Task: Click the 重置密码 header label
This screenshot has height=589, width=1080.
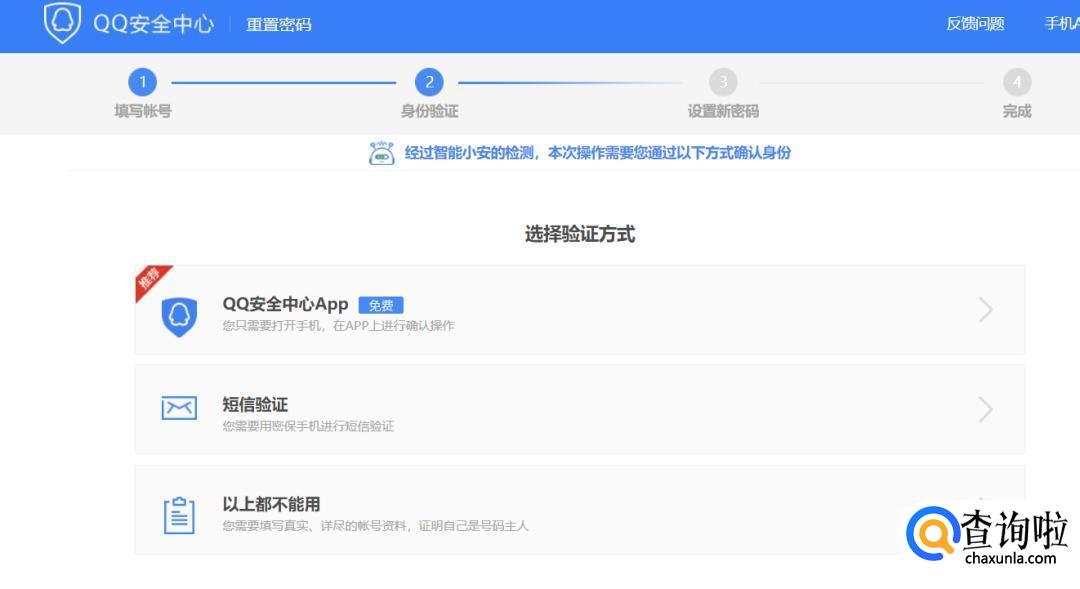Action: (x=279, y=24)
